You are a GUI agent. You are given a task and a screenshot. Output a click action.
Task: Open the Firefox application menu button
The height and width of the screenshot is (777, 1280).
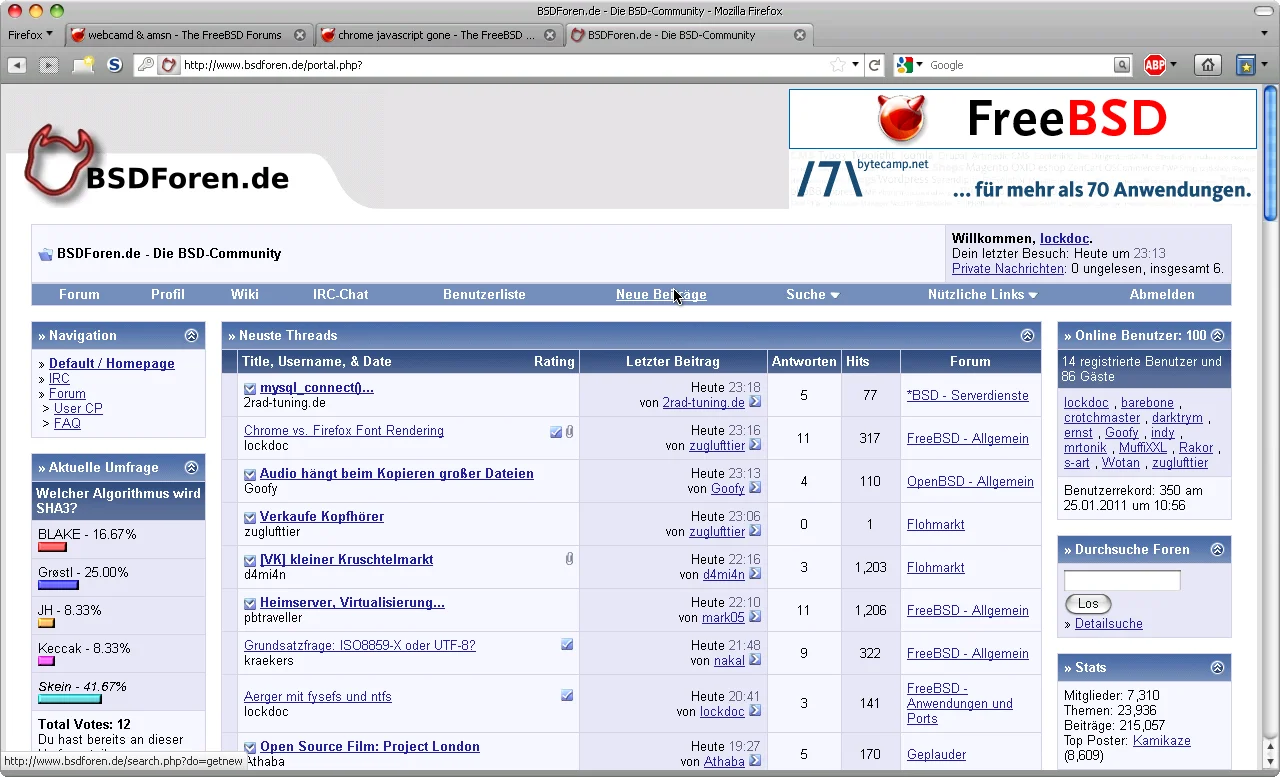coord(30,35)
